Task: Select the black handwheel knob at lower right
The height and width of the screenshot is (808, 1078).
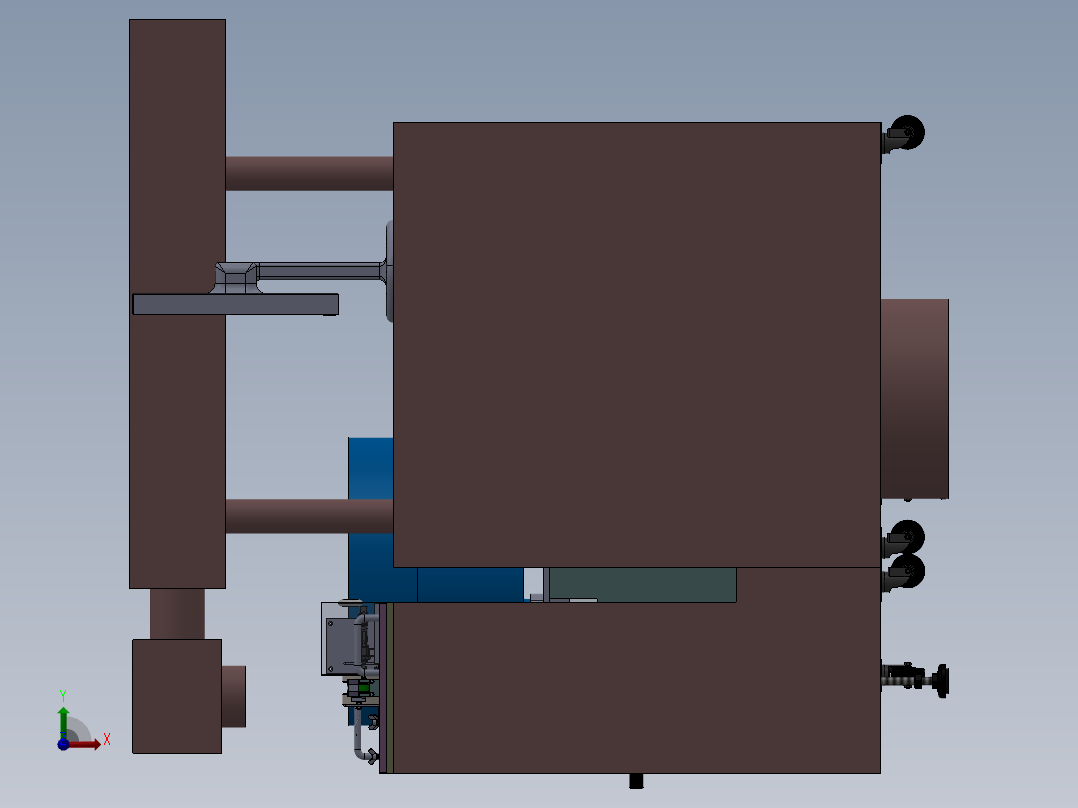Action: click(941, 681)
